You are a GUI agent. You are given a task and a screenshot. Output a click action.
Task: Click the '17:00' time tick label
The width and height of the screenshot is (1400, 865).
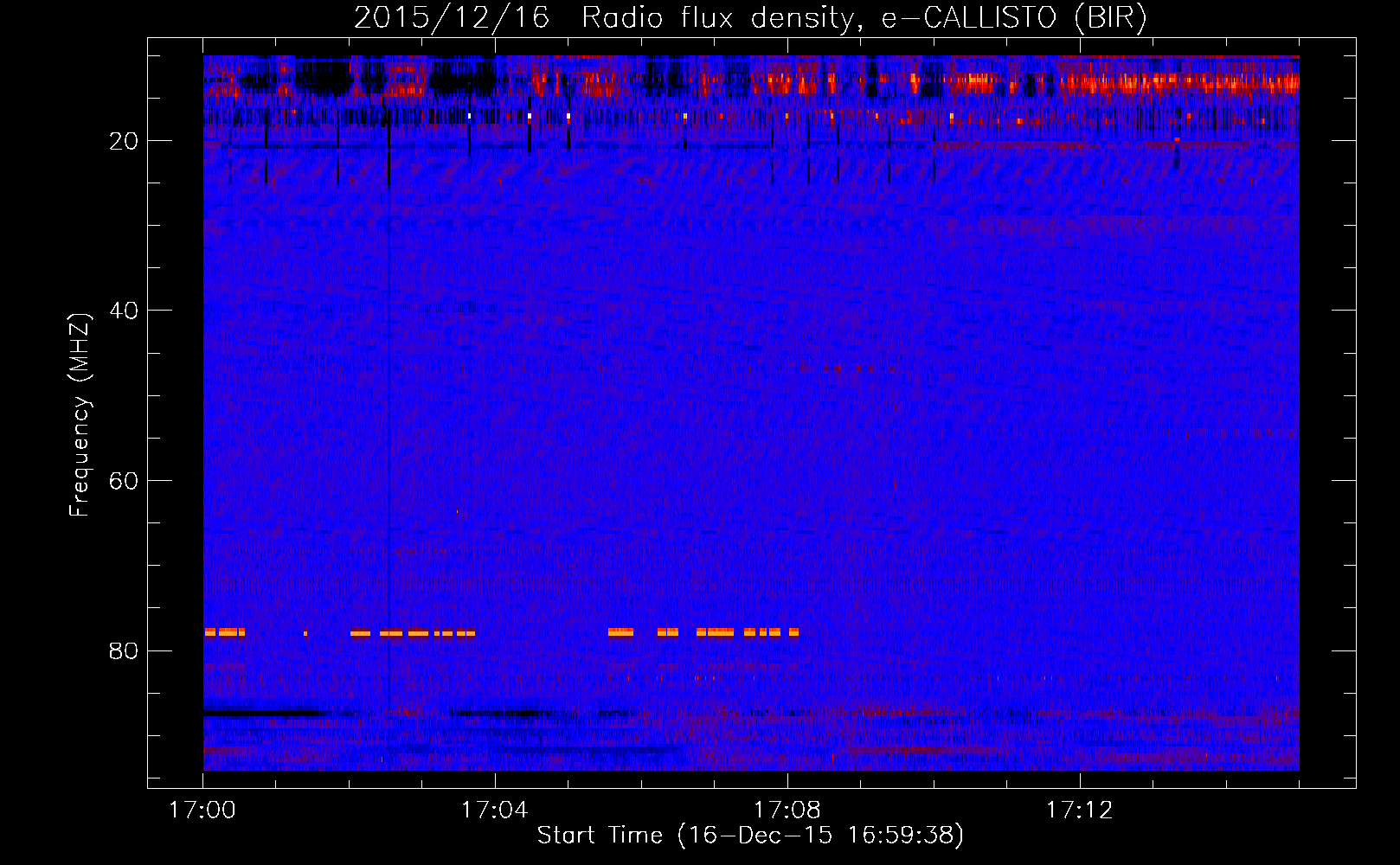[x=202, y=811]
